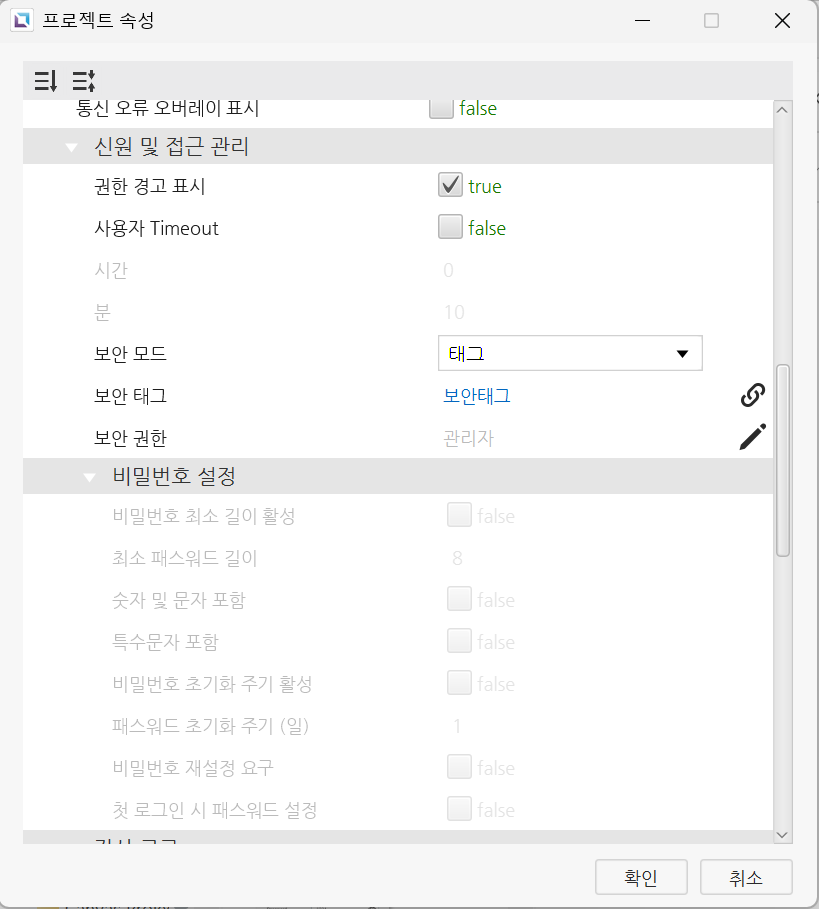Close the 프로젝트 속성 dialog
This screenshot has width=819, height=909.
pyautogui.click(x=782, y=21)
